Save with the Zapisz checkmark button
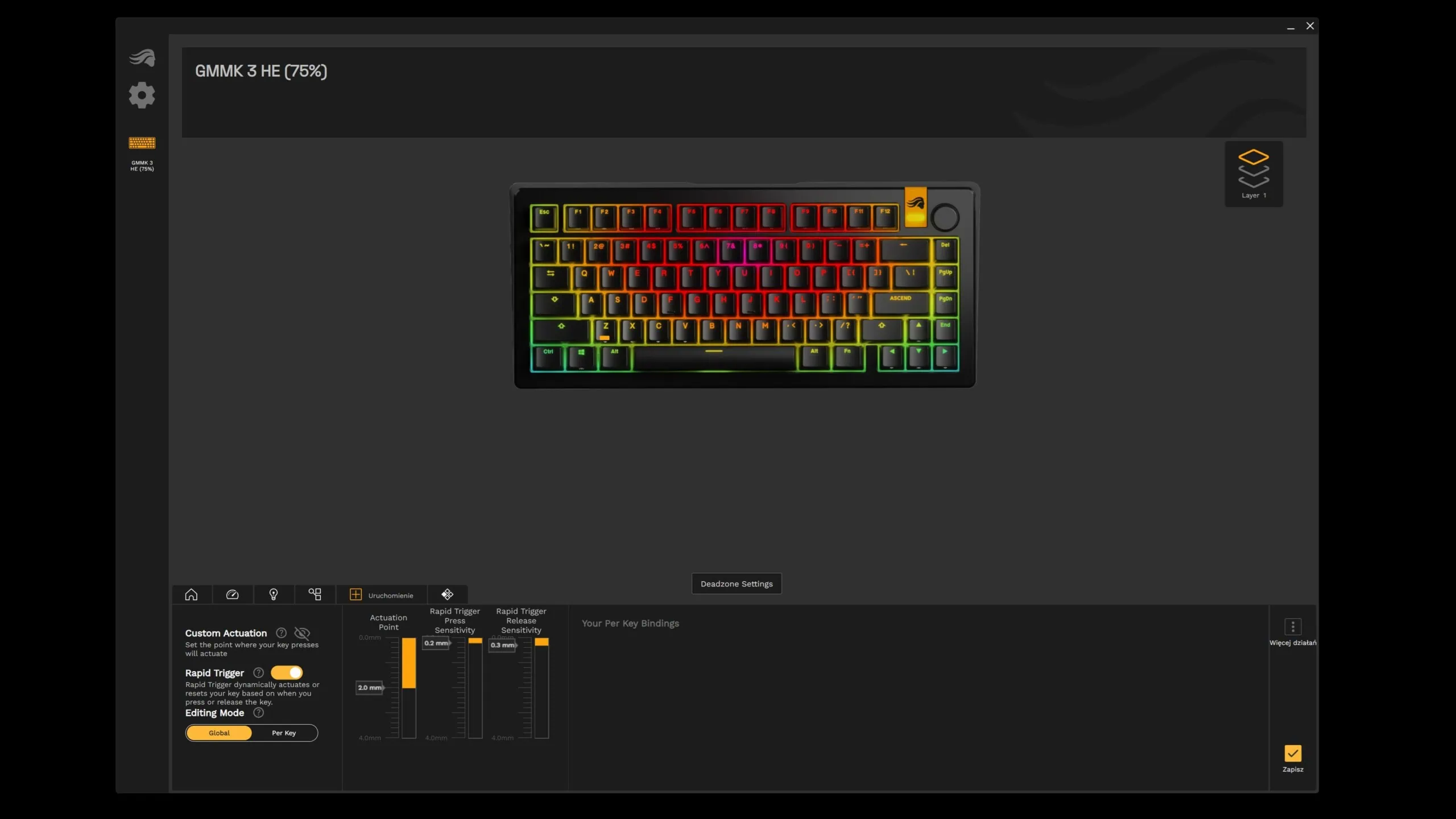The height and width of the screenshot is (819, 1456). tap(1293, 759)
